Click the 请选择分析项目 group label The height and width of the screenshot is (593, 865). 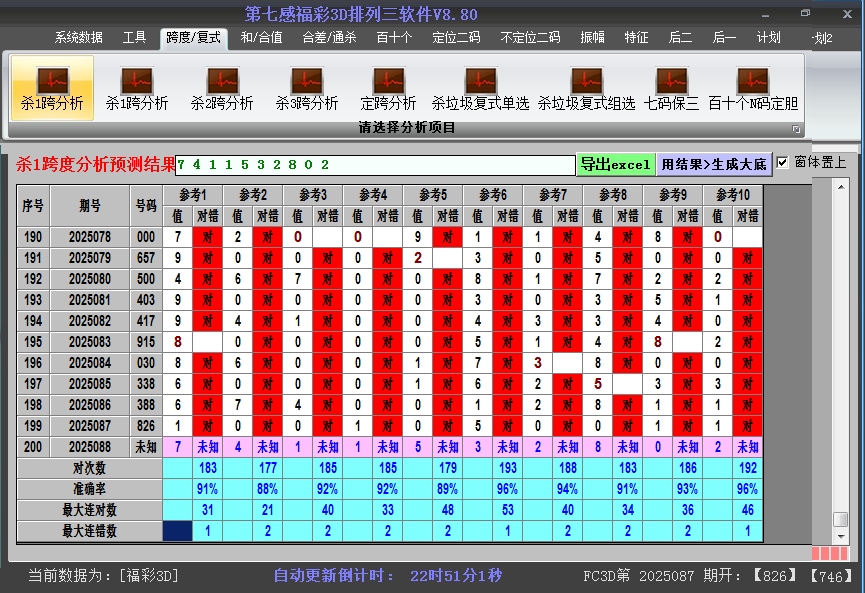point(407,127)
